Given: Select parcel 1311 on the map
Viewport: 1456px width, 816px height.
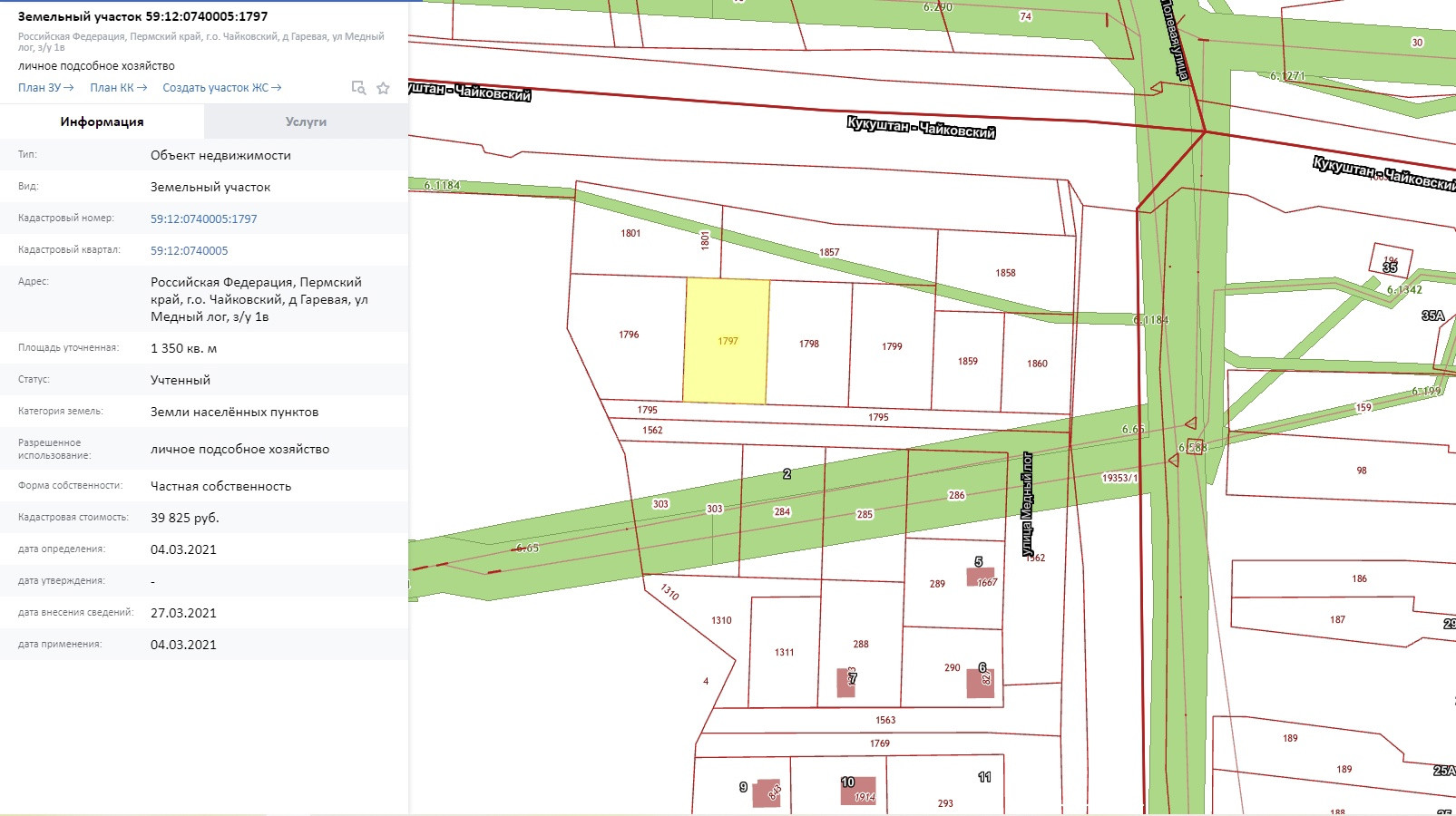Looking at the screenshot, I should tap(785, 652).
